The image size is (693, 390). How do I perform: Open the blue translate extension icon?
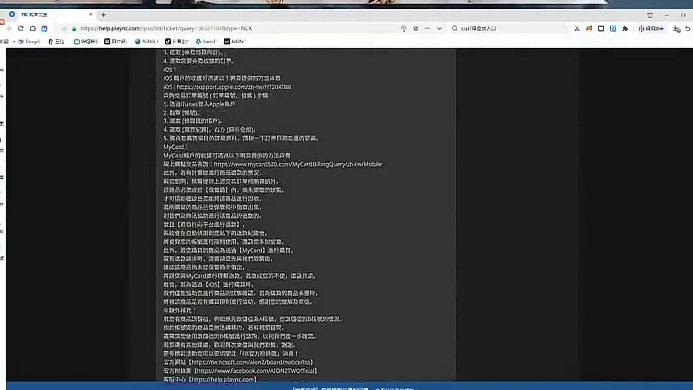pyautogui.click(x=613, y=28)
